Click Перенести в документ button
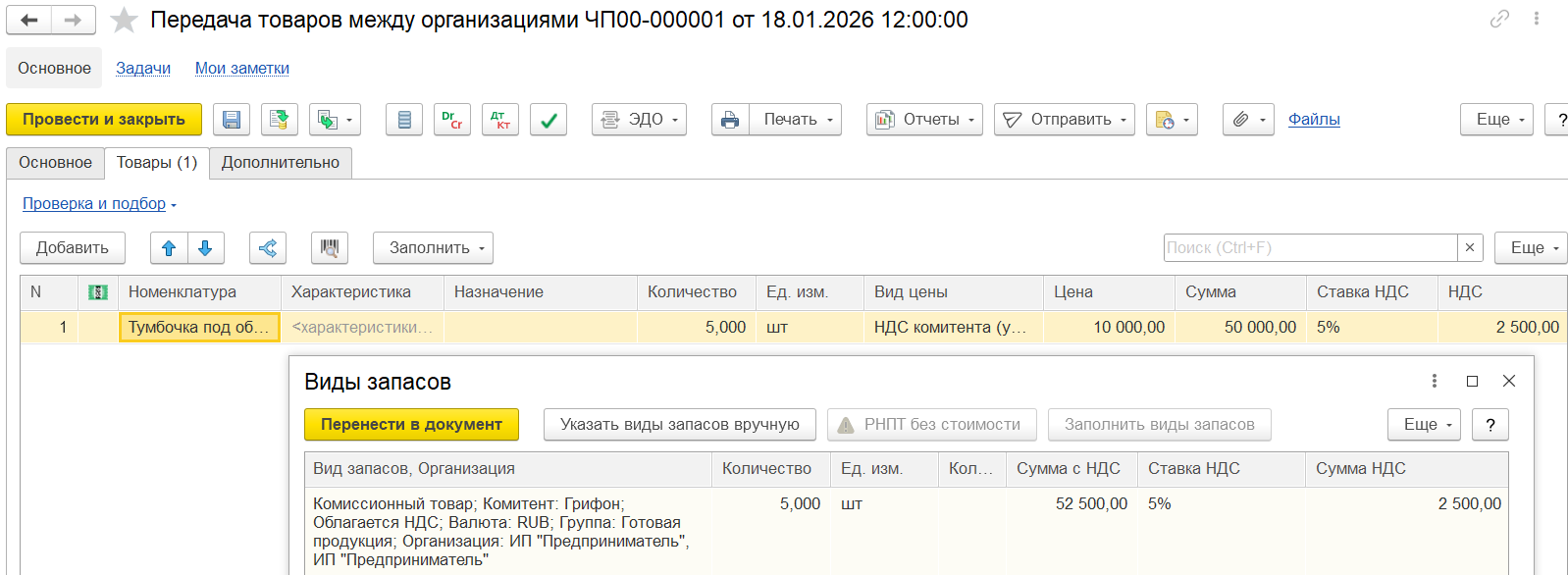Screen dimensions: 1568x575 [411, 425]
